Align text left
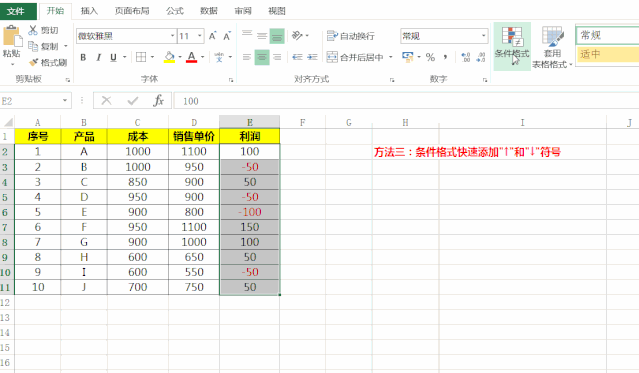639x373 pixels. [247, 57]
